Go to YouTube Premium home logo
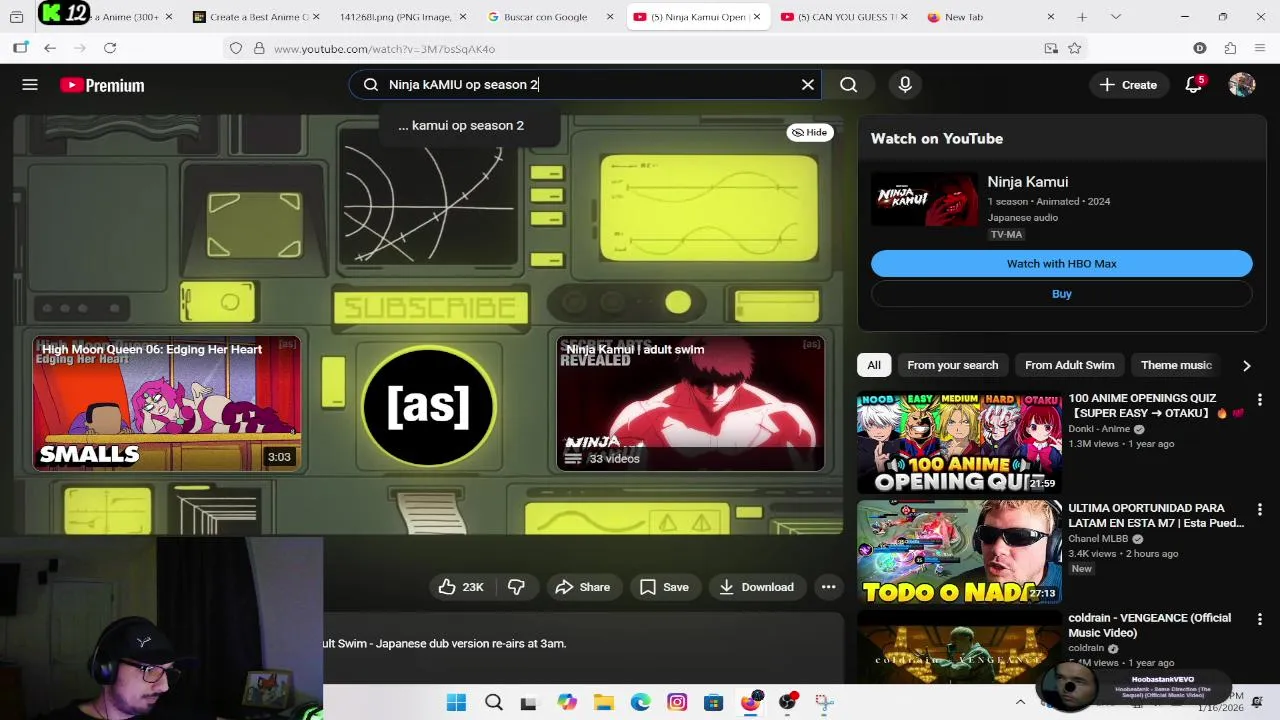1280x720 pixels. click(102, 85)
